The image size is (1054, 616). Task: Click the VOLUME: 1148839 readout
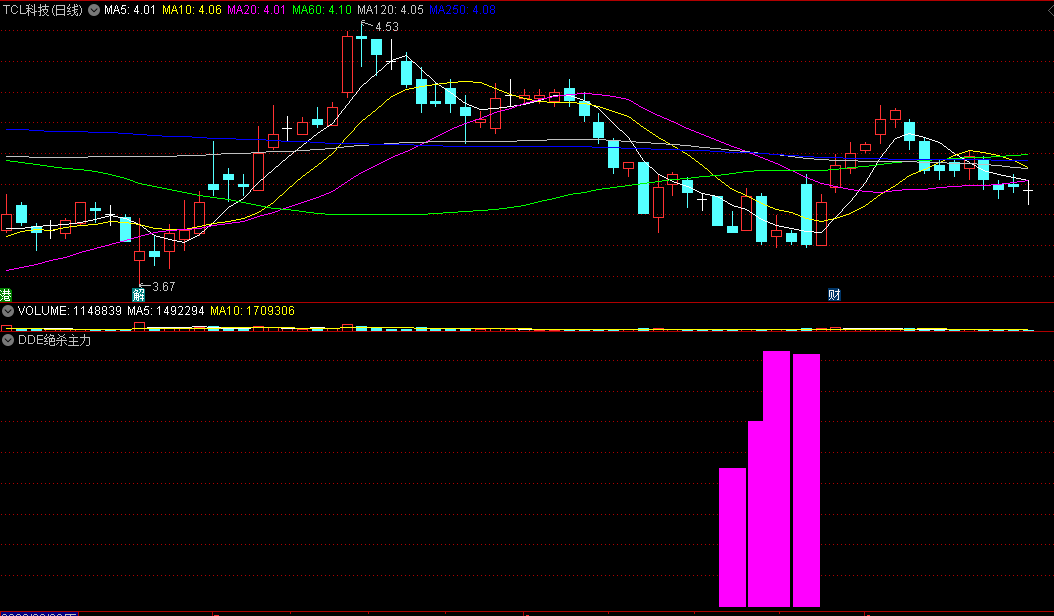70,311
